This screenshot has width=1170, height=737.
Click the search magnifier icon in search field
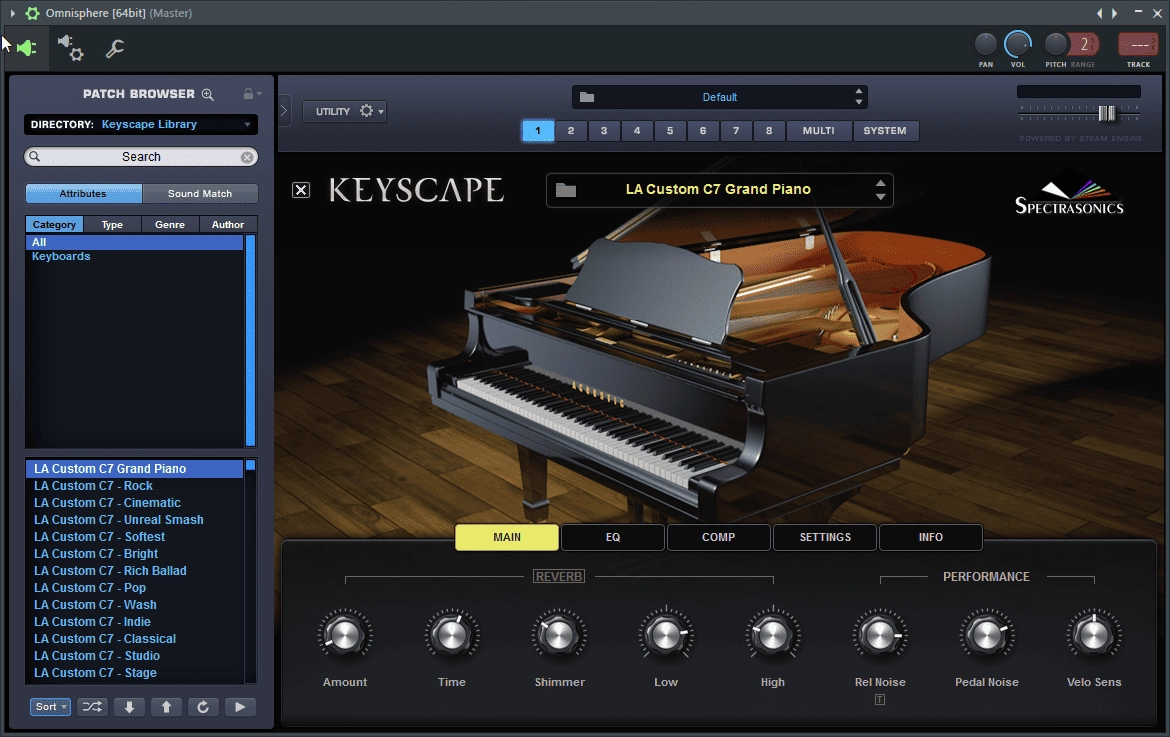click(x=34, y=157)
